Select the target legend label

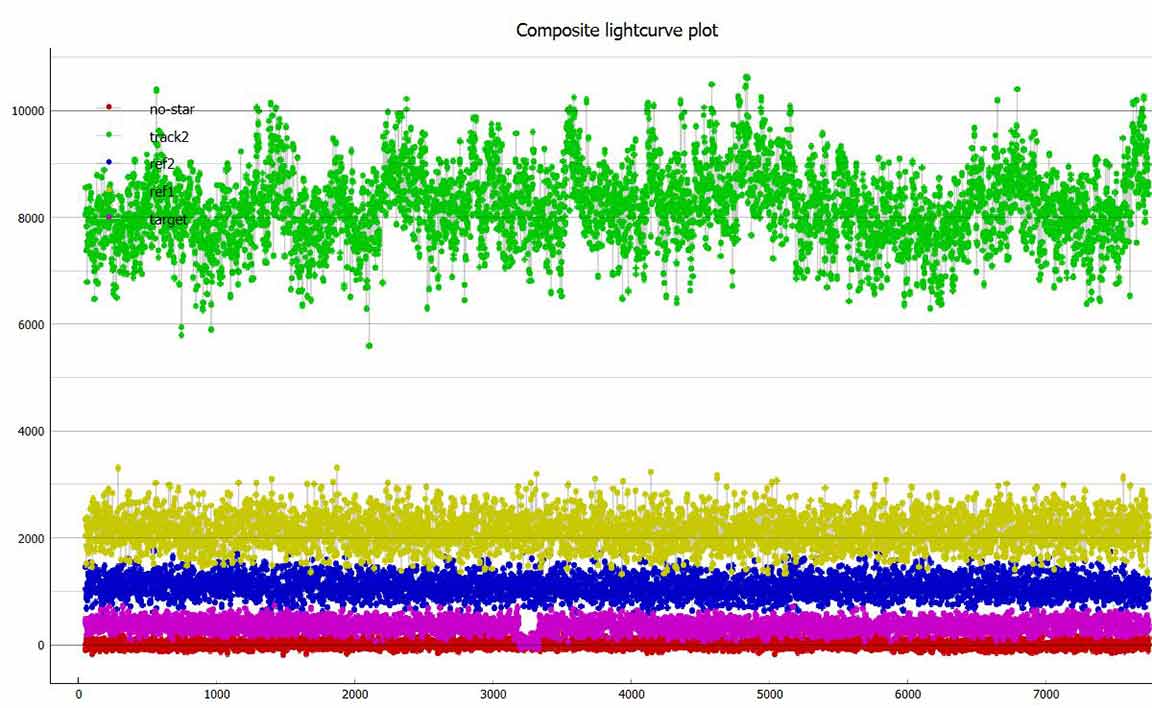coord(168,219)
